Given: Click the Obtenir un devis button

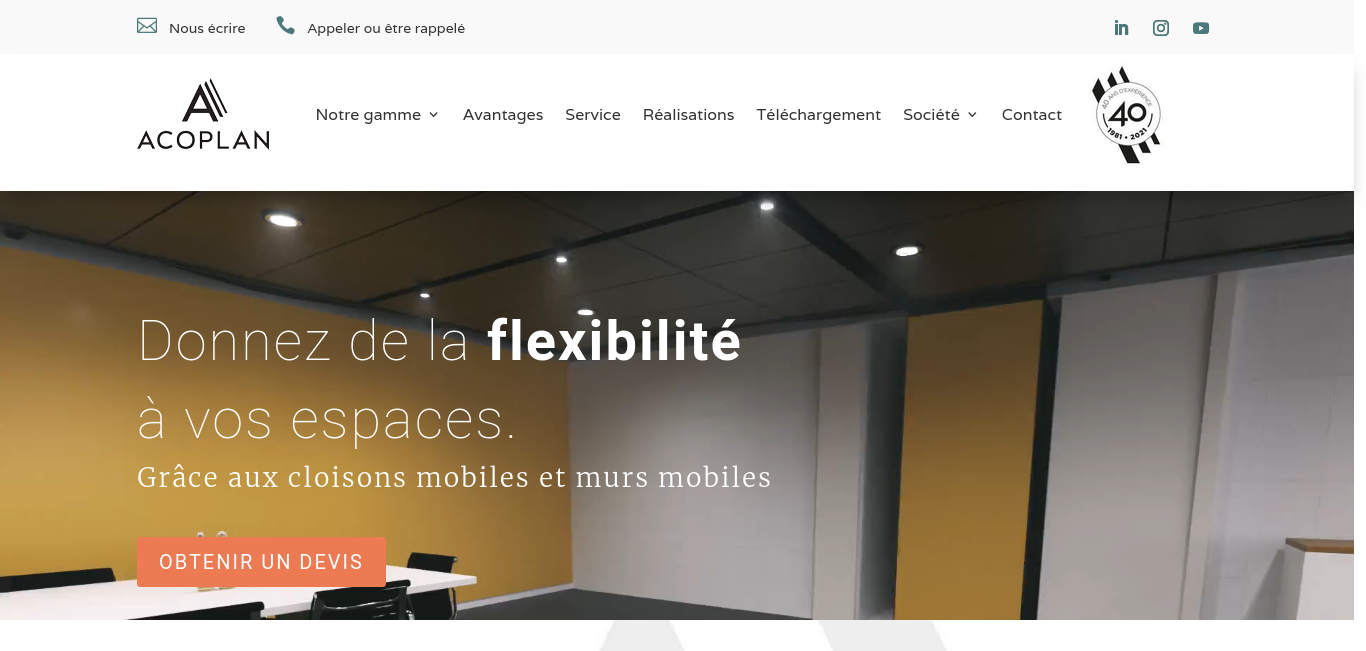Looking at the screenshot, I should coord(261,562).
